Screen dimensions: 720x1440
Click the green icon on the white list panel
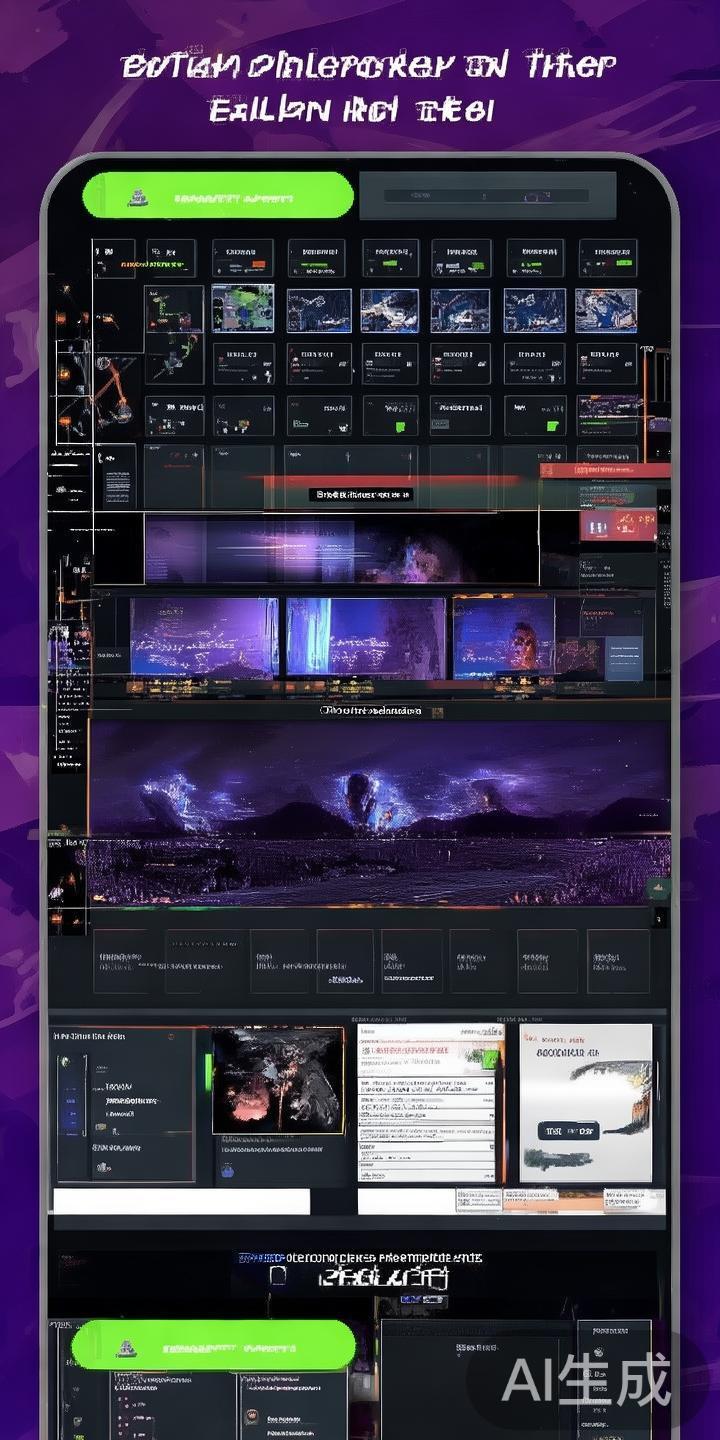[490, 1060]
